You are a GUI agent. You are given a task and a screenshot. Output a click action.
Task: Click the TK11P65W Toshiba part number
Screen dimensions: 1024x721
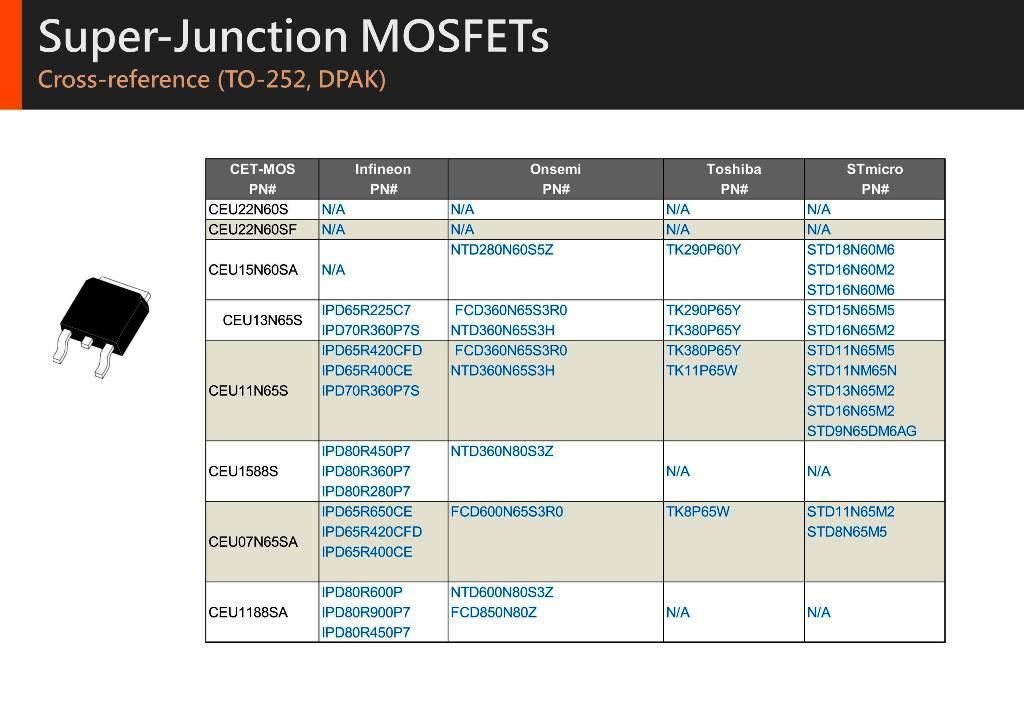click(x=701, y=371)
